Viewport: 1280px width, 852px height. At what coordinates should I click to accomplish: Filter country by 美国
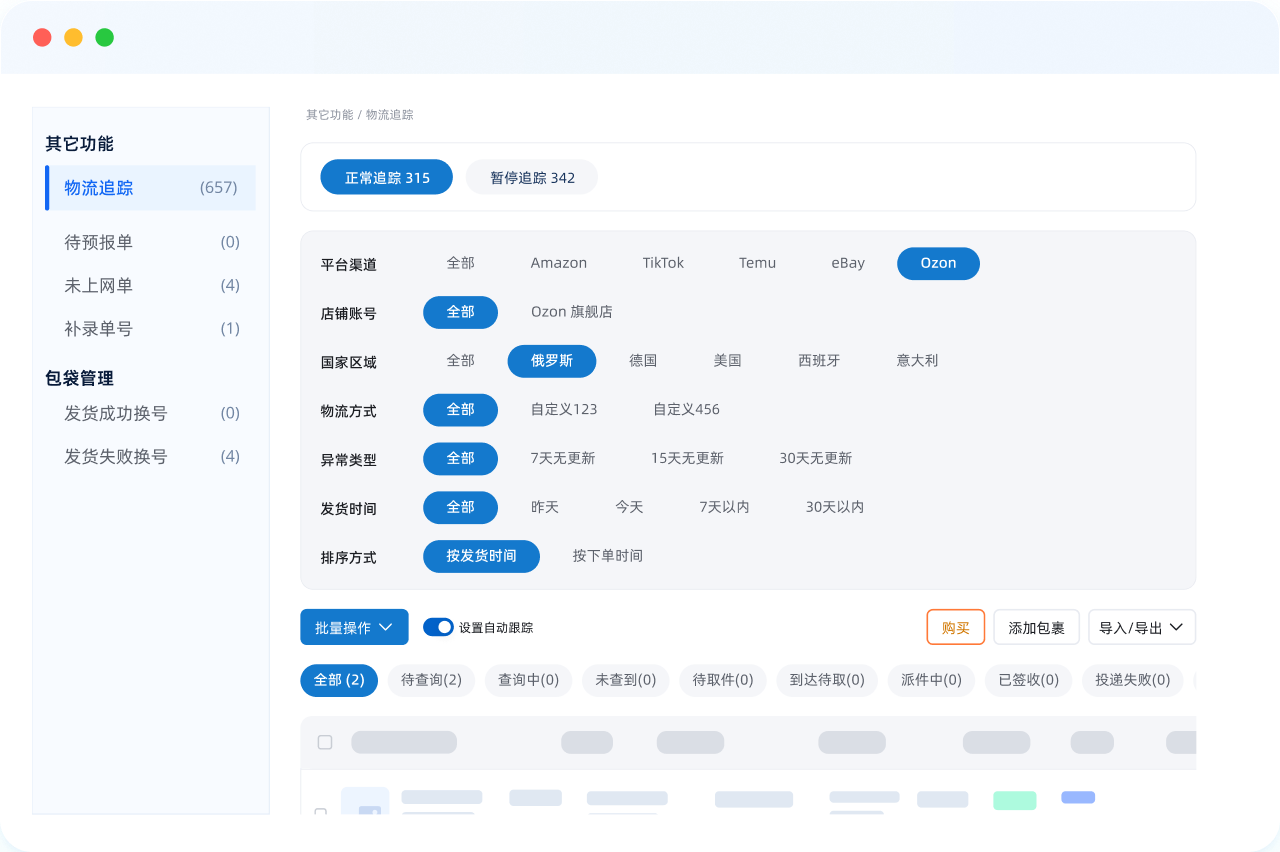727,361
